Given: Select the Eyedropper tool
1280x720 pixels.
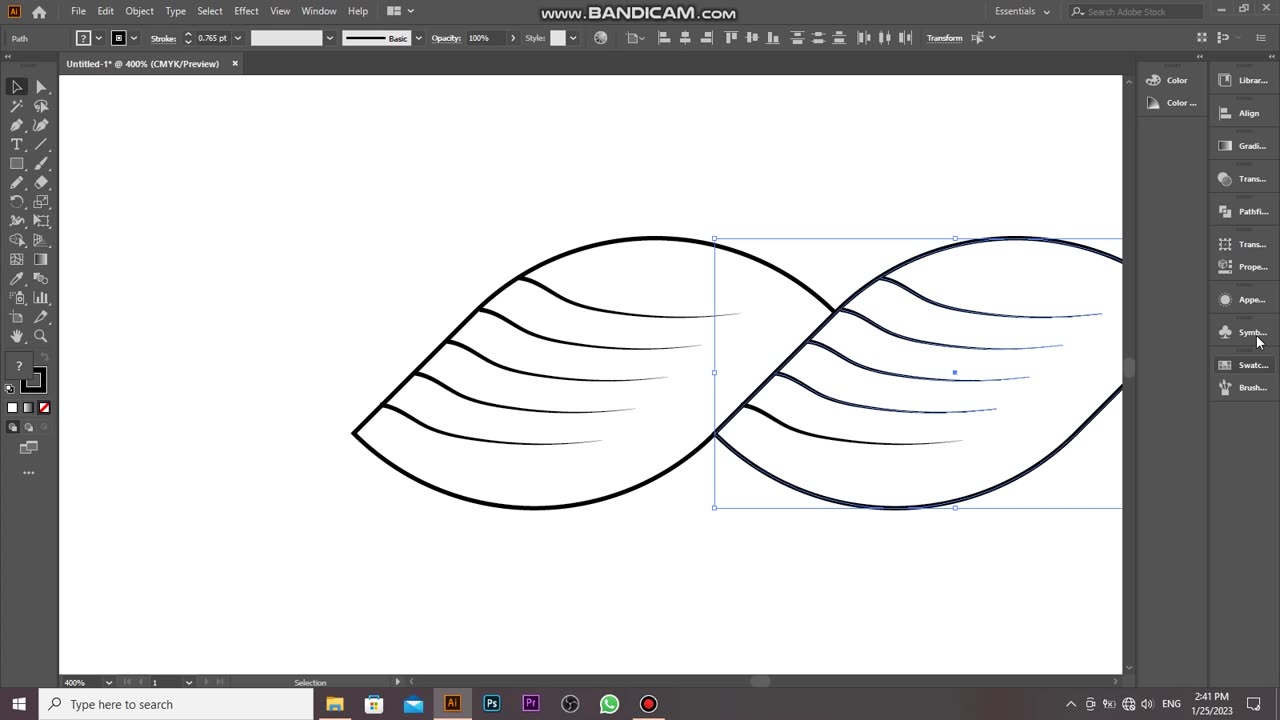Looking at the screenshot, I should (17, 279).
